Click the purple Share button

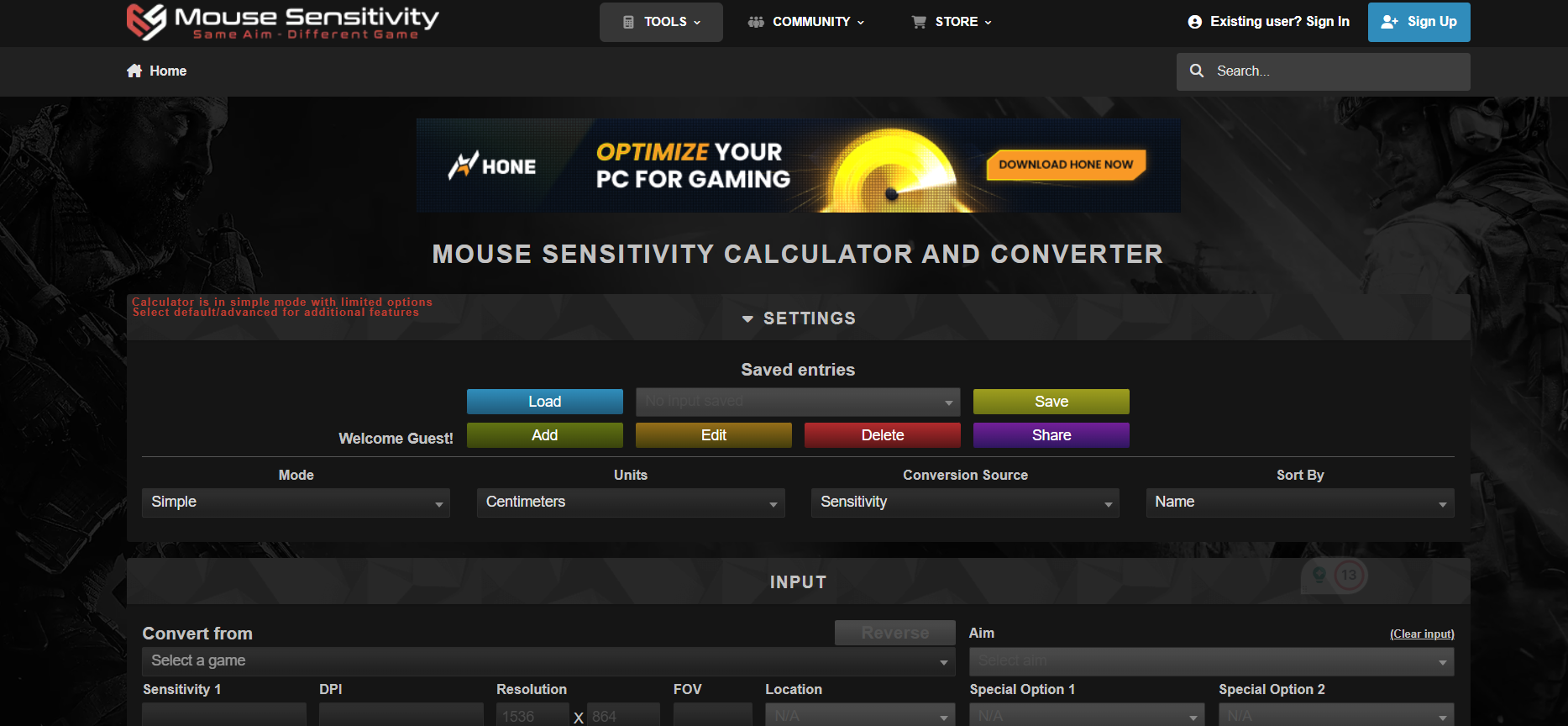pyautogui.click(x=1051, y=435)
